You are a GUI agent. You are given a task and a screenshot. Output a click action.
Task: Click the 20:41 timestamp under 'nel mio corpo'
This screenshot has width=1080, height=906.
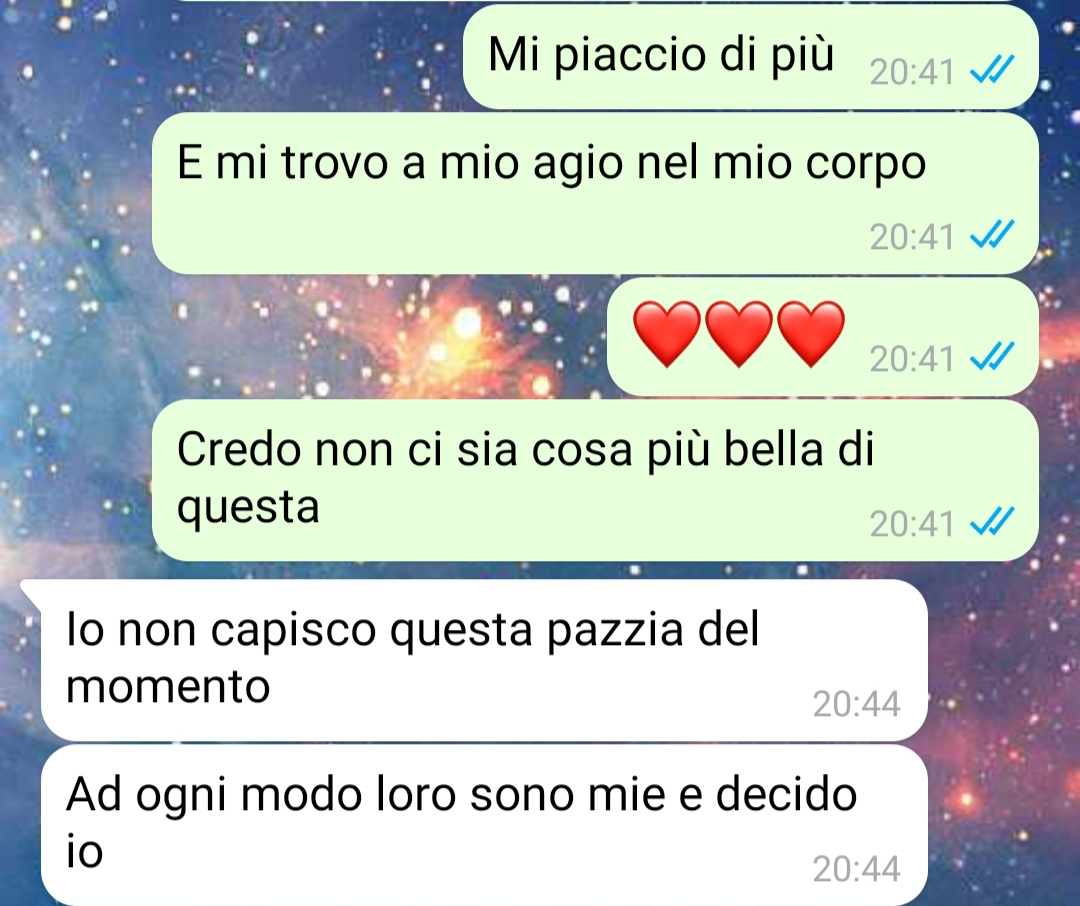(x=912, y=237)
